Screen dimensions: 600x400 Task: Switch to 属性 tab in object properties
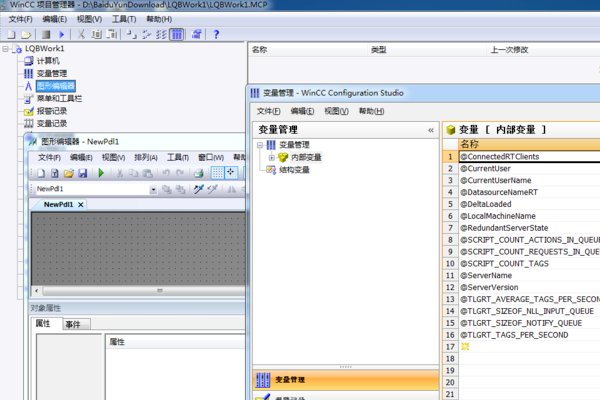coord(43,323)
